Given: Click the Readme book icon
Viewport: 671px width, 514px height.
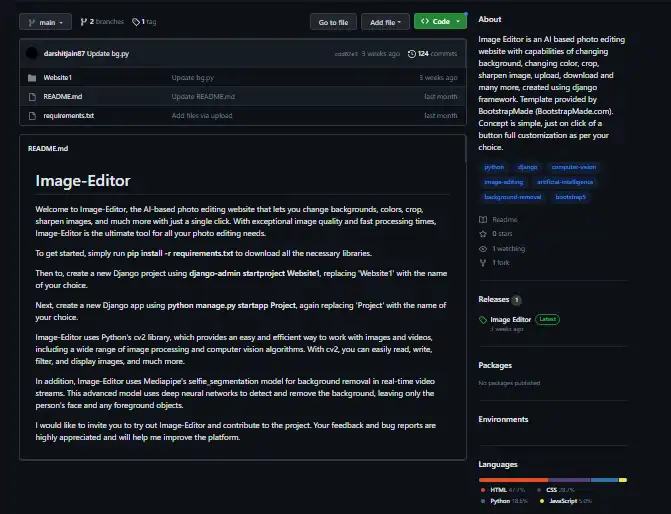Looking at the screenshot, I should click(x=483, y=220).
